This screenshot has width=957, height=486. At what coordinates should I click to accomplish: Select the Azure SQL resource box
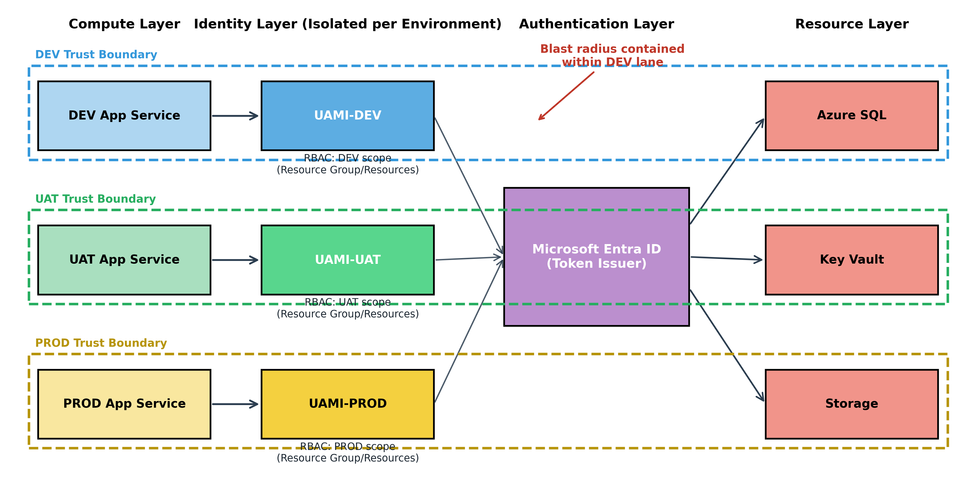point(851,115)
